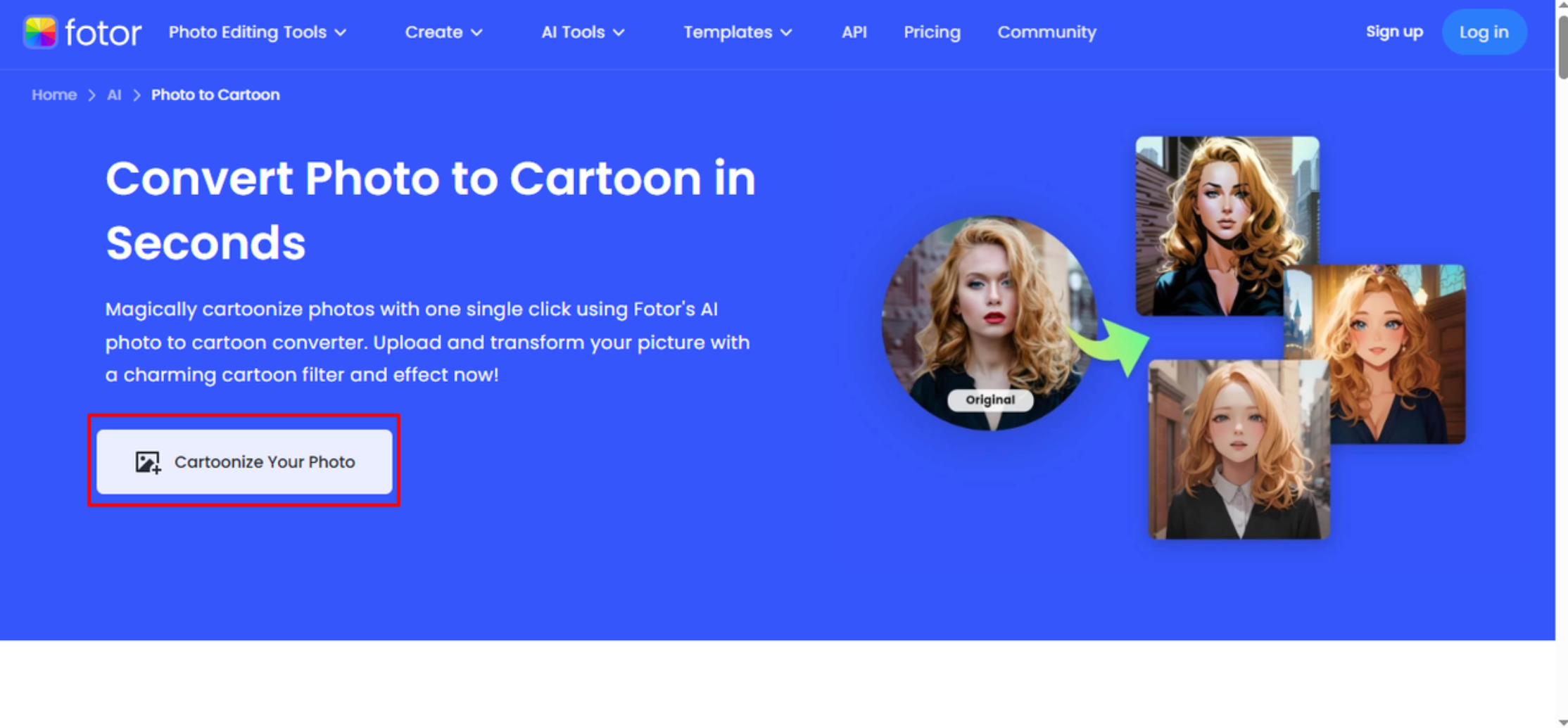The width and height of the screenshot is (1568, 728).
Task: Open the Create menu dropdown
Action: [x=443, y=32]
